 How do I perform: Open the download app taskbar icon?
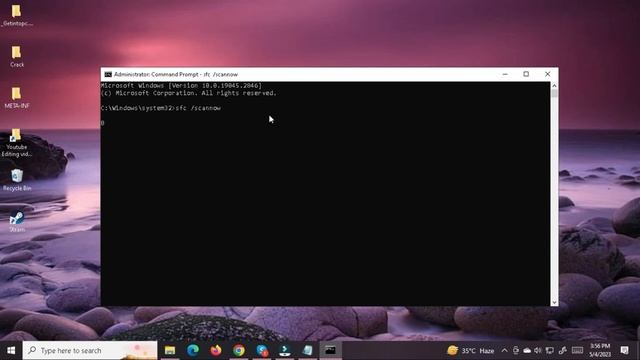click(285, 350)
